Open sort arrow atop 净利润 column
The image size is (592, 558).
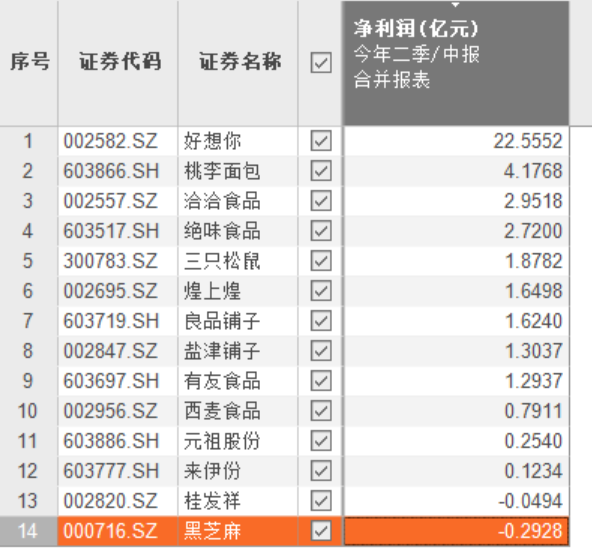point(455,5)
